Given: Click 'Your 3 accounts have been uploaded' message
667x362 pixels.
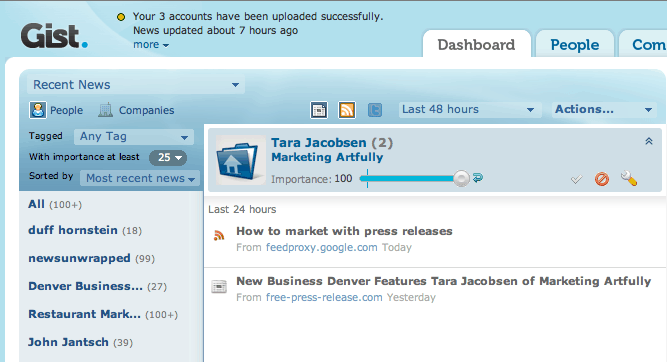Looking at the screenshot, I should point(258,17).
